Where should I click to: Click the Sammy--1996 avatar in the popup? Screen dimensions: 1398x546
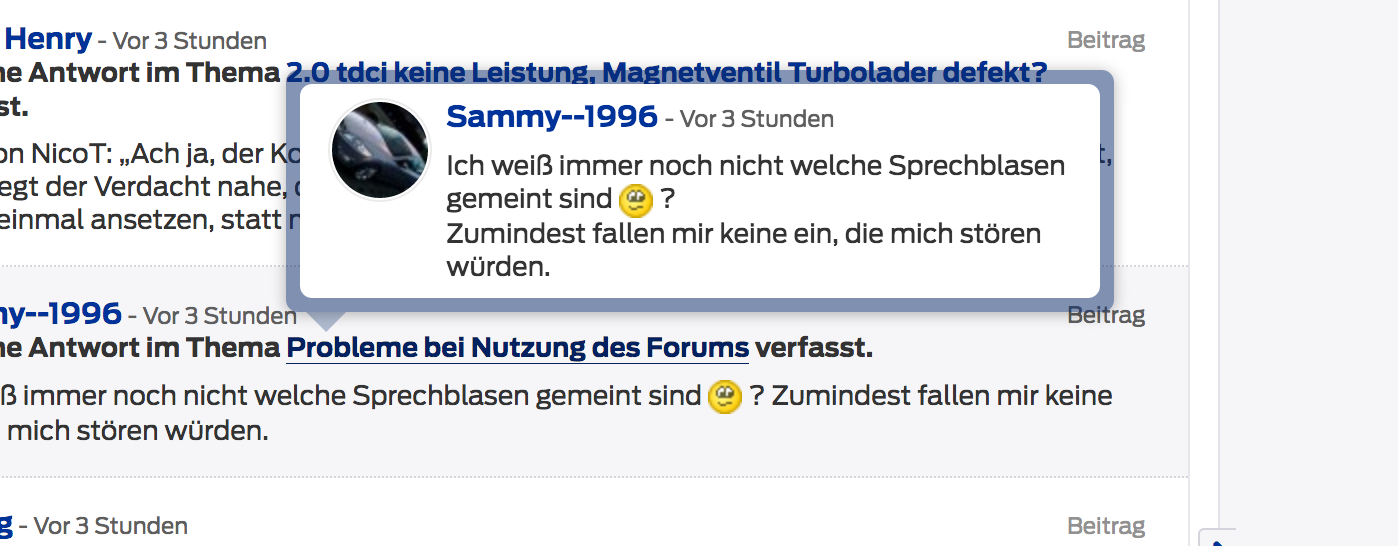click(380, 150)
